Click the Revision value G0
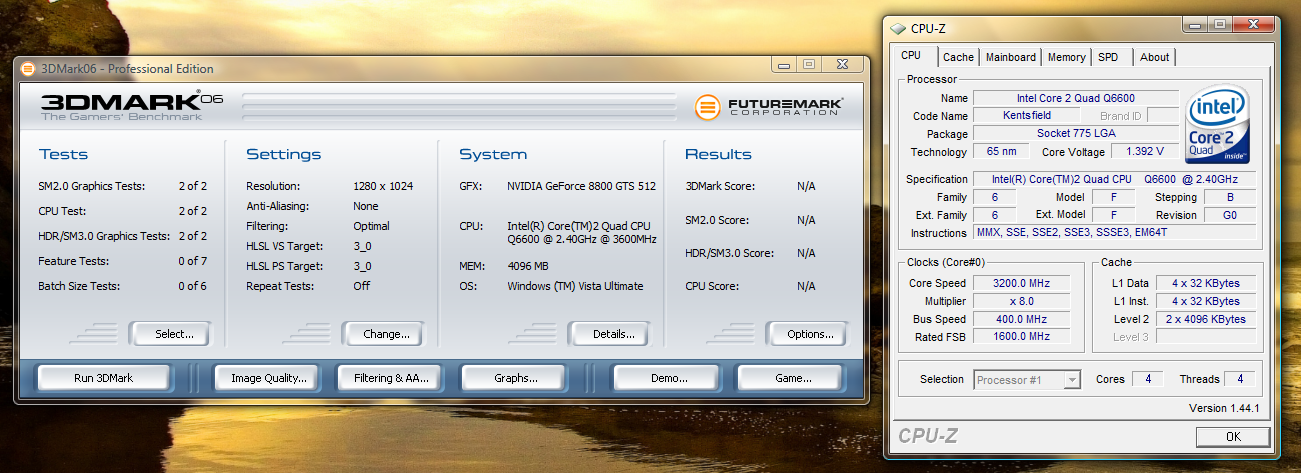 click(x=1230, y=215)
